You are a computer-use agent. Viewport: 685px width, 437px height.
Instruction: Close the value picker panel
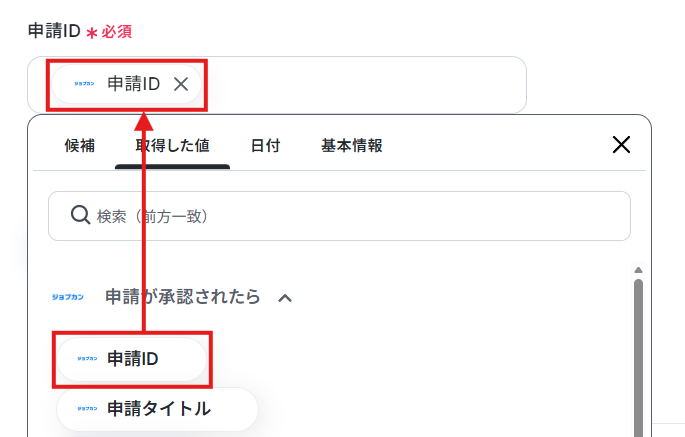621,145
